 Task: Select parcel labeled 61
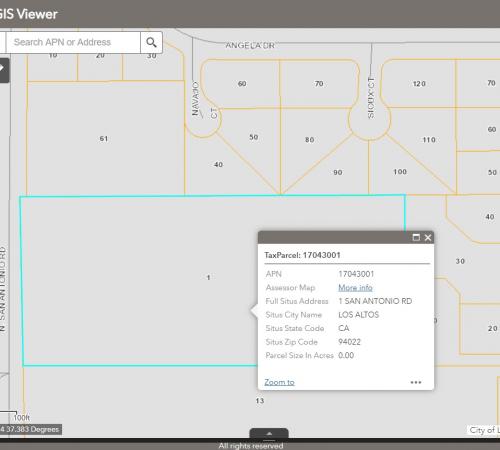104,138
